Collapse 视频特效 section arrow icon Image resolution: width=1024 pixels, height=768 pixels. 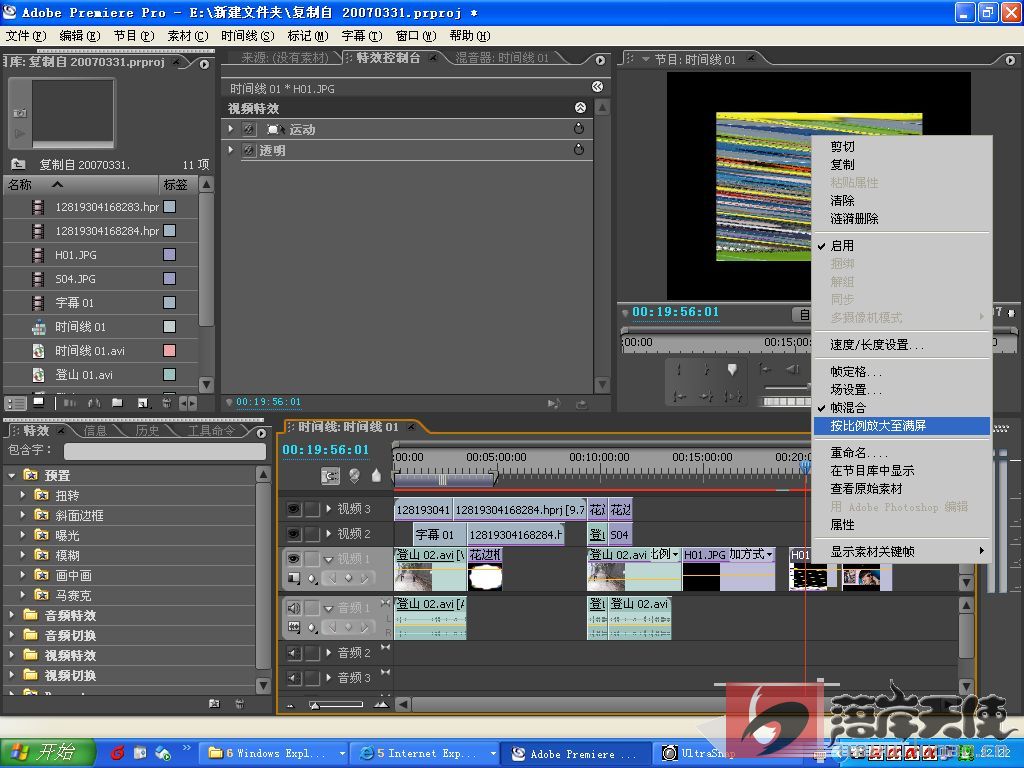point(580,108)
